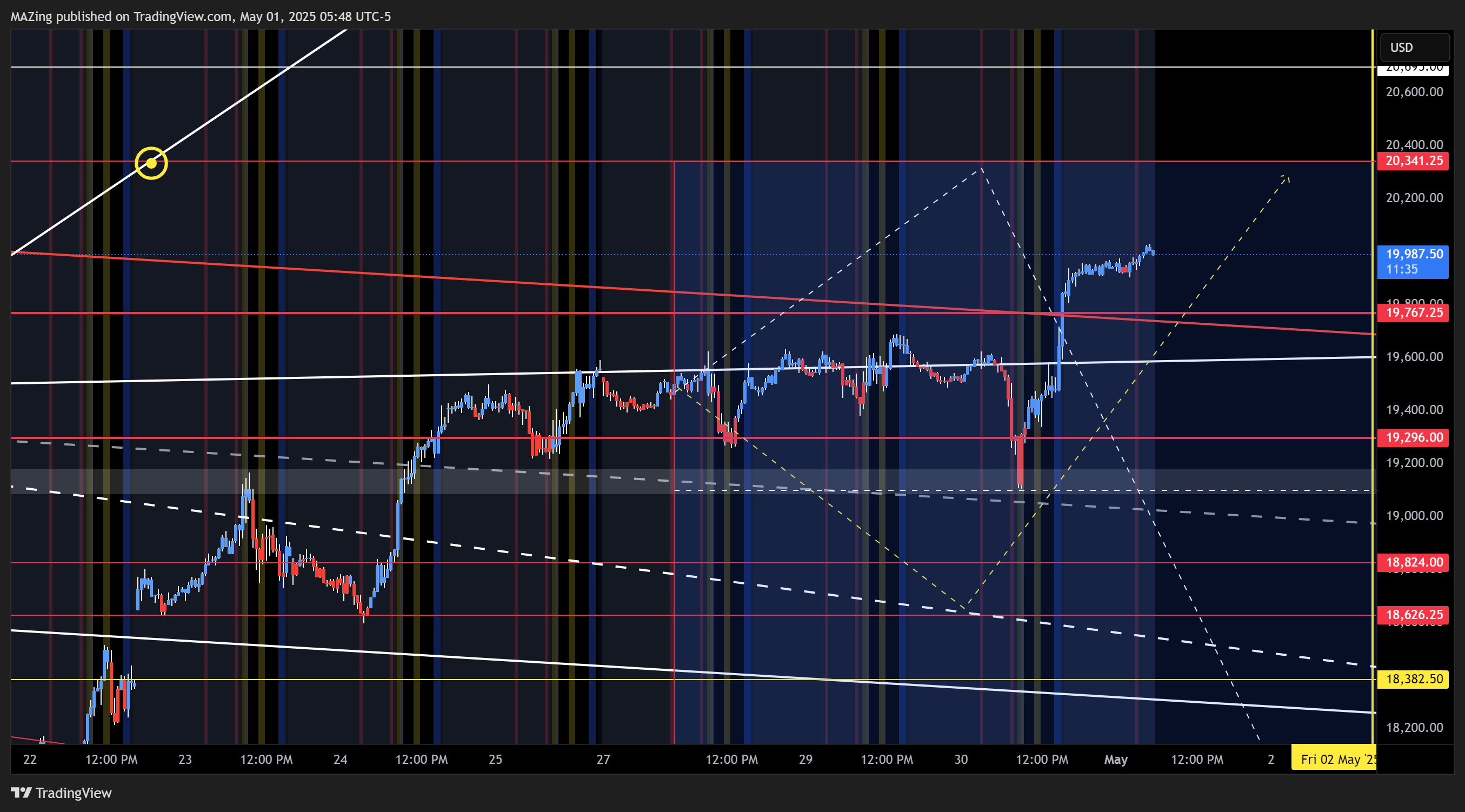Select the 18,824.00 price level label

[1413, 562]
